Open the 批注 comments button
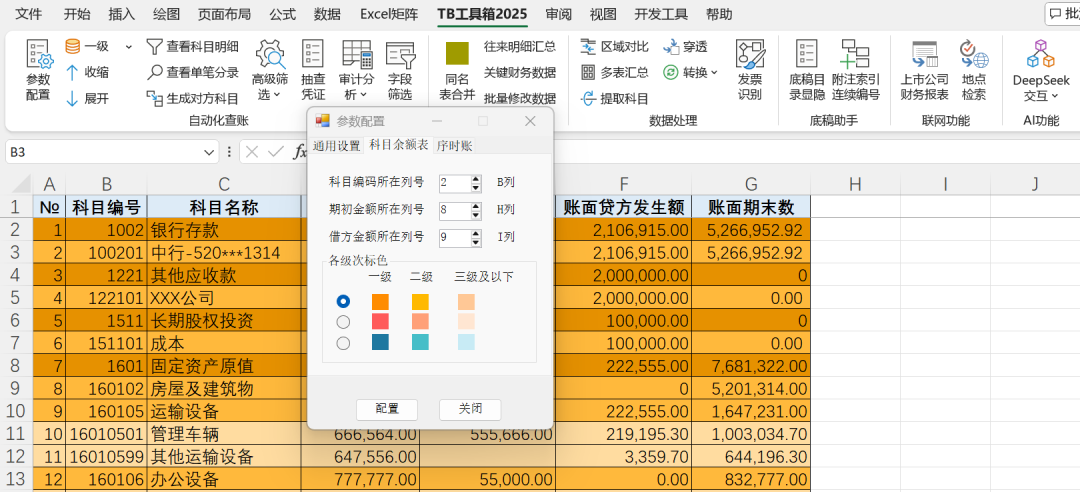 tap(1063, 14)
